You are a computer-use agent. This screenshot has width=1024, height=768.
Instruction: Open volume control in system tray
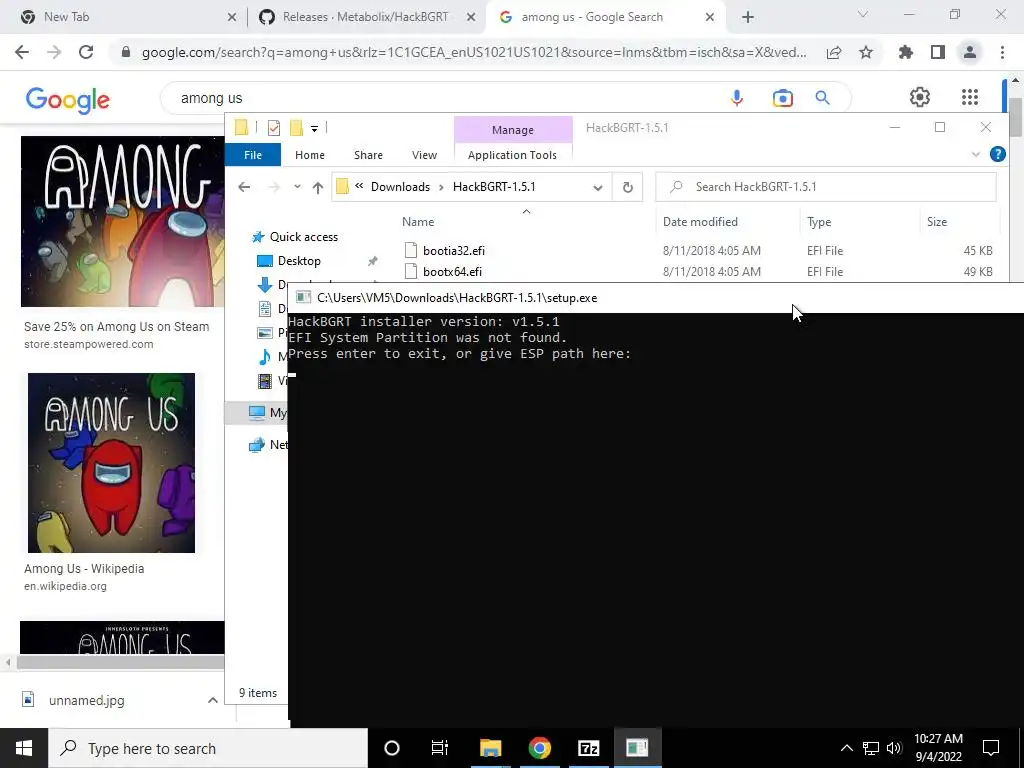click(894, 748)
